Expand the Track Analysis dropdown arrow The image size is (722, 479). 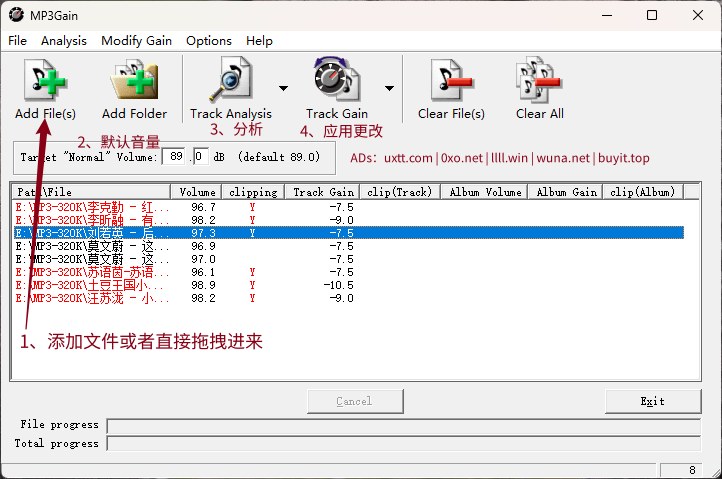click(x=284, y=88)
